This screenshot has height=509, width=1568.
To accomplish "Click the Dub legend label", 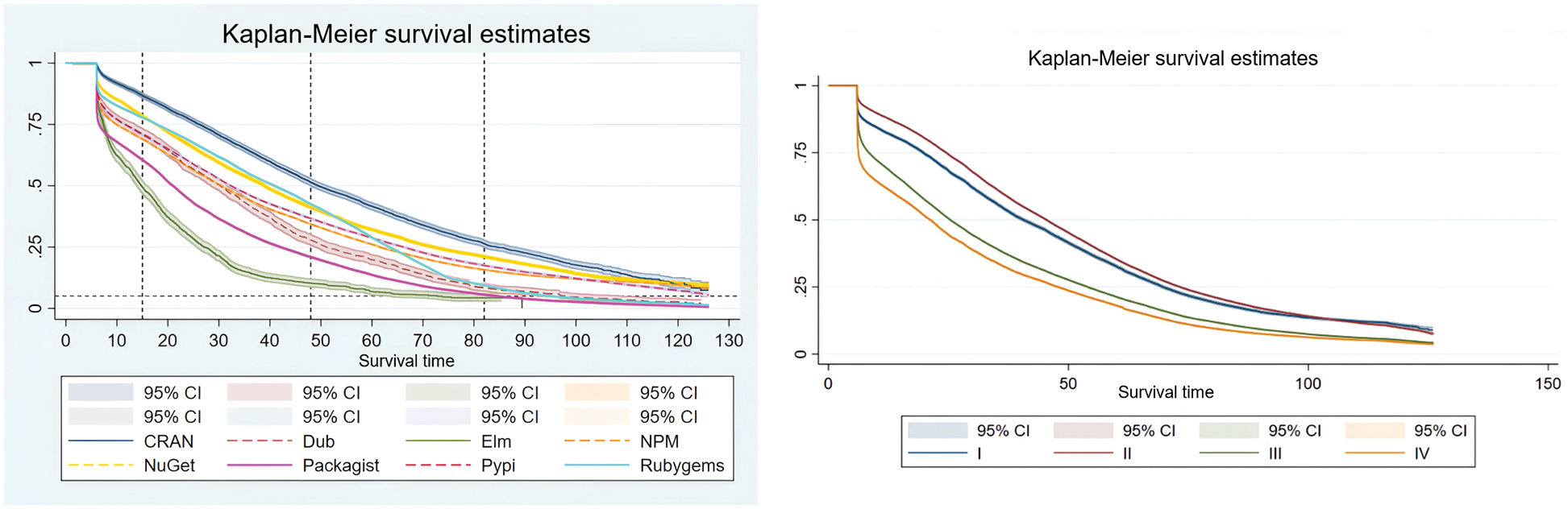I will click(318, 441).
